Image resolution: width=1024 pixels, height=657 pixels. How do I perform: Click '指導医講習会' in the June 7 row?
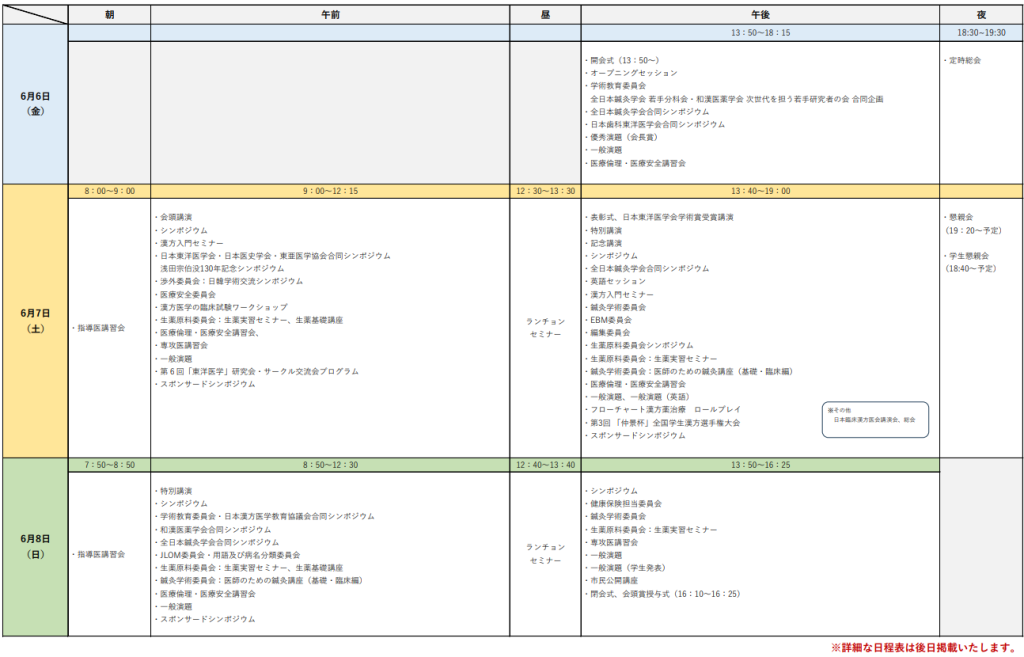(x=99, y=328)
